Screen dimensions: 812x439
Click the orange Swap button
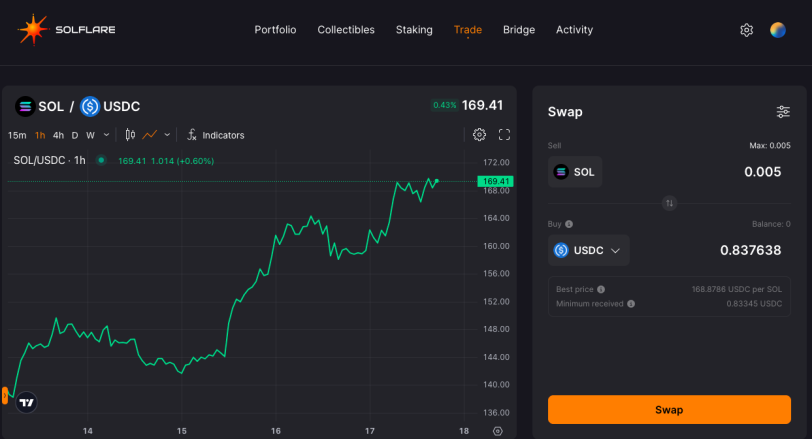(669, 409)
